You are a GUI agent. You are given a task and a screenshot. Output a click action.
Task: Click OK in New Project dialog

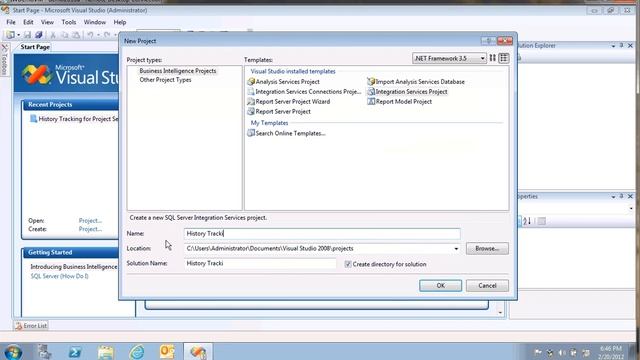[x=440, y=286]
